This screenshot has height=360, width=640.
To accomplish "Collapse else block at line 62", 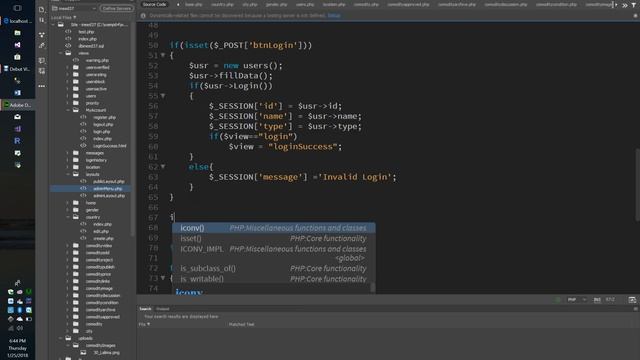I will click(163, 167).
